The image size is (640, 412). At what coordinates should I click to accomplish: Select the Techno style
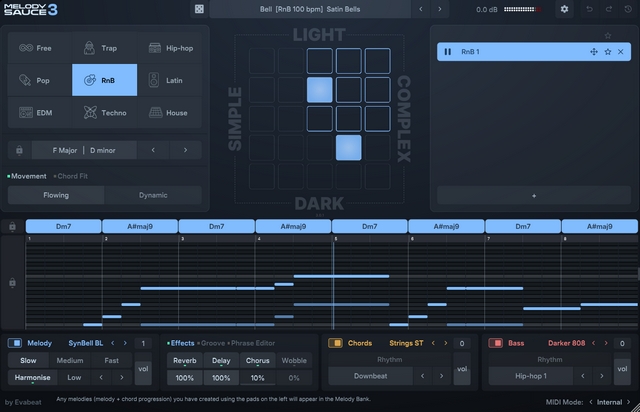[x=104, y=112]
